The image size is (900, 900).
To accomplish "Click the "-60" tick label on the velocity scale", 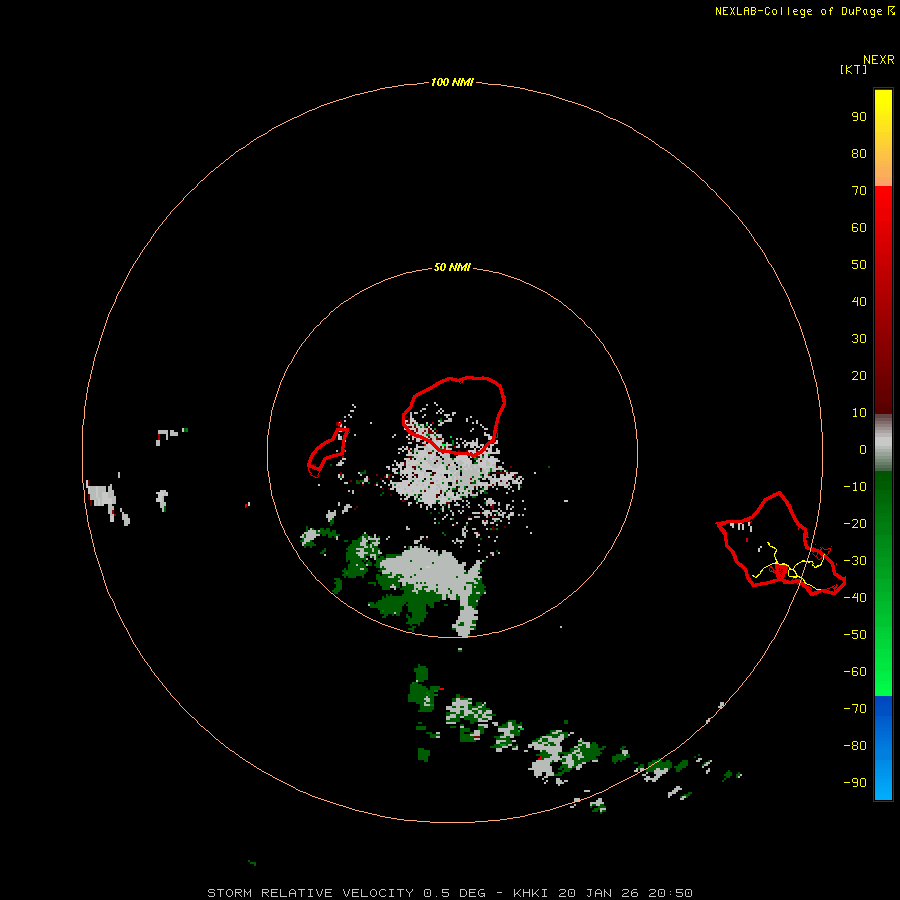I will point(855,672).
